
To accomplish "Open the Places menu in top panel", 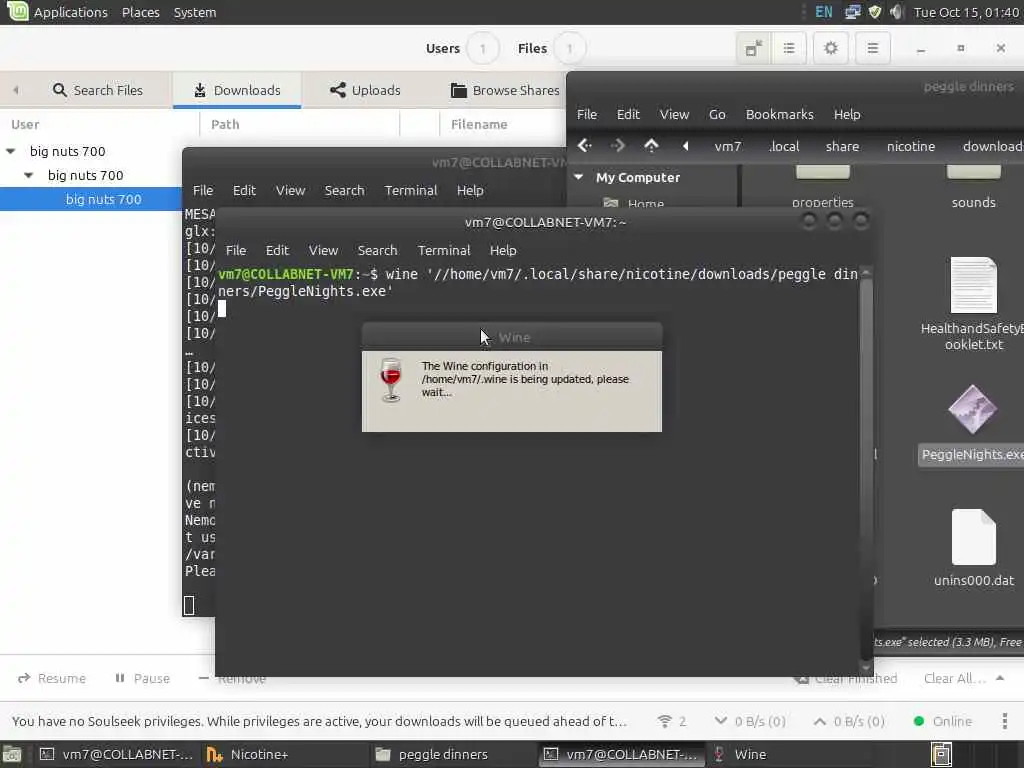I will [140, 12].
